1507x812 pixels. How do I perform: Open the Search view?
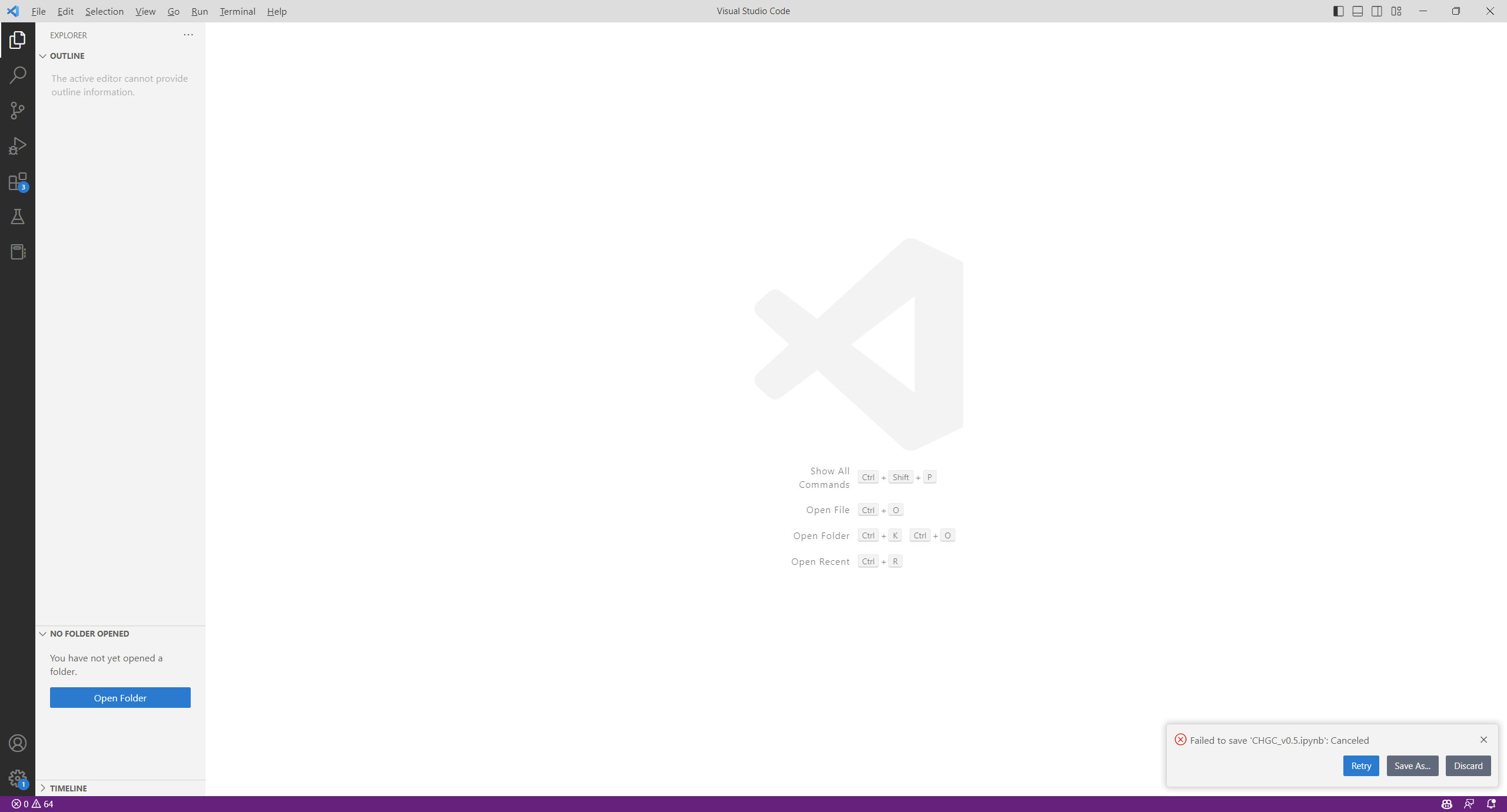18,75
